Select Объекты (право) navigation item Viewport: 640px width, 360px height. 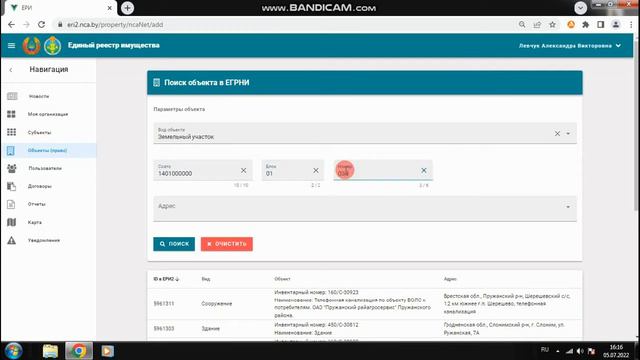point(49,150)
